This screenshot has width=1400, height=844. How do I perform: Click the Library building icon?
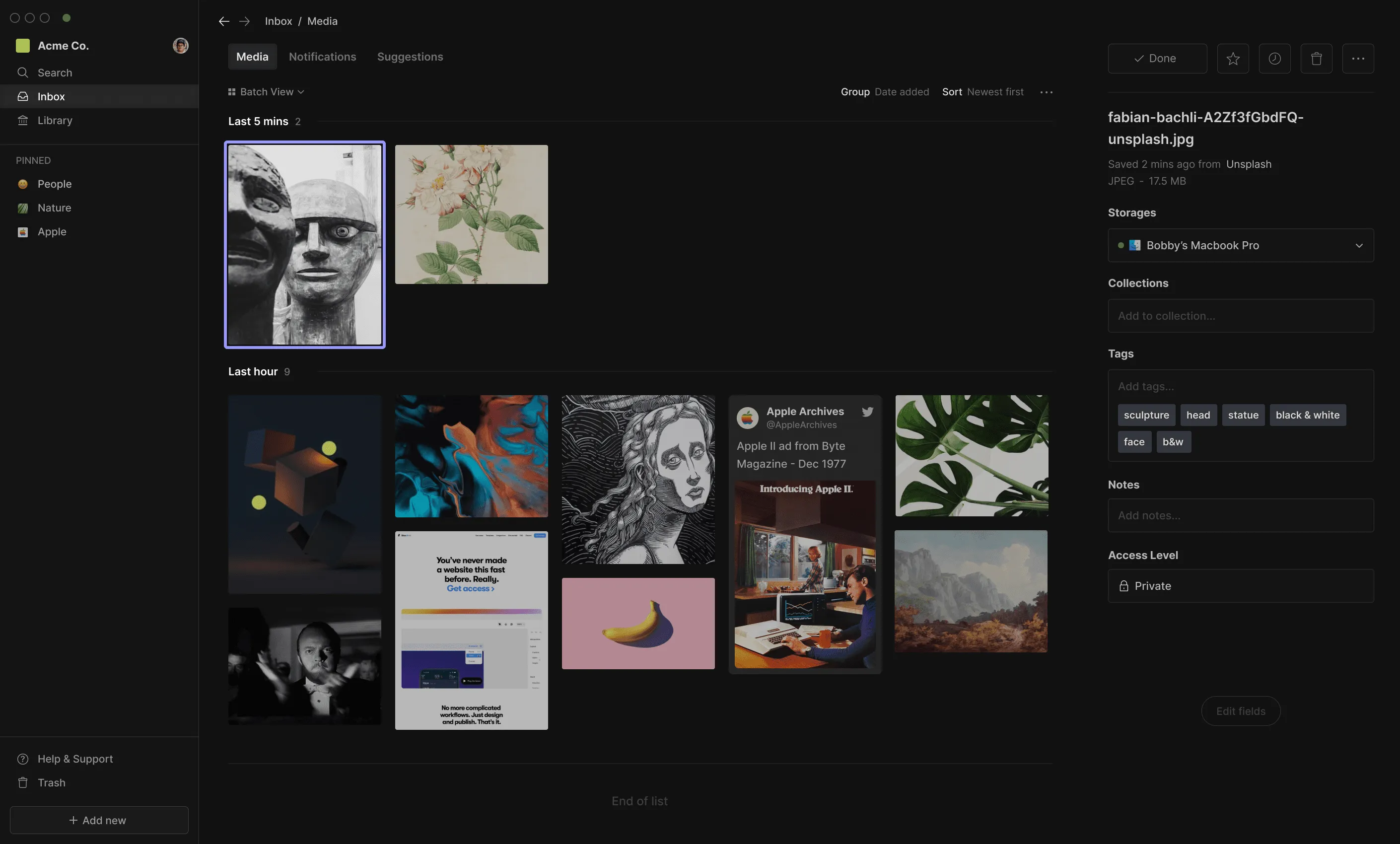coord(23,121)
